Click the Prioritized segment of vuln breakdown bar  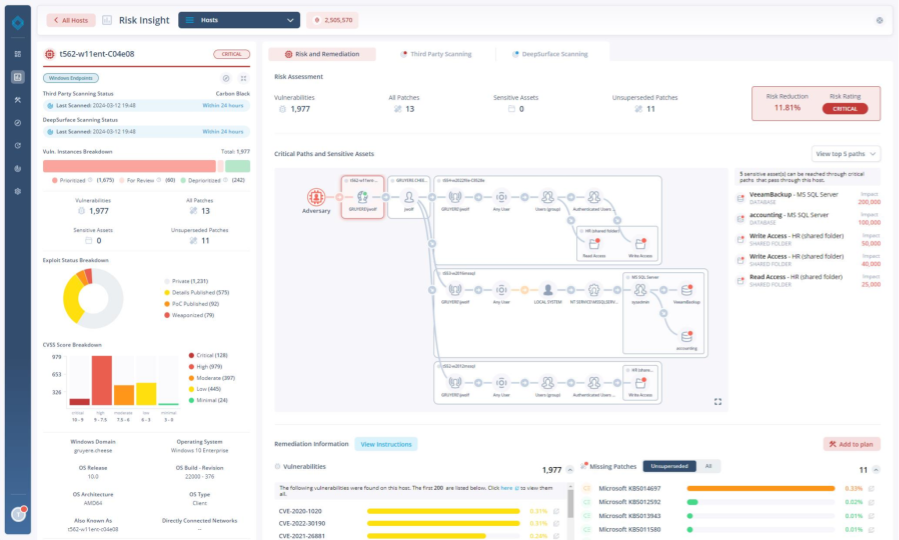tap(129, 166)
